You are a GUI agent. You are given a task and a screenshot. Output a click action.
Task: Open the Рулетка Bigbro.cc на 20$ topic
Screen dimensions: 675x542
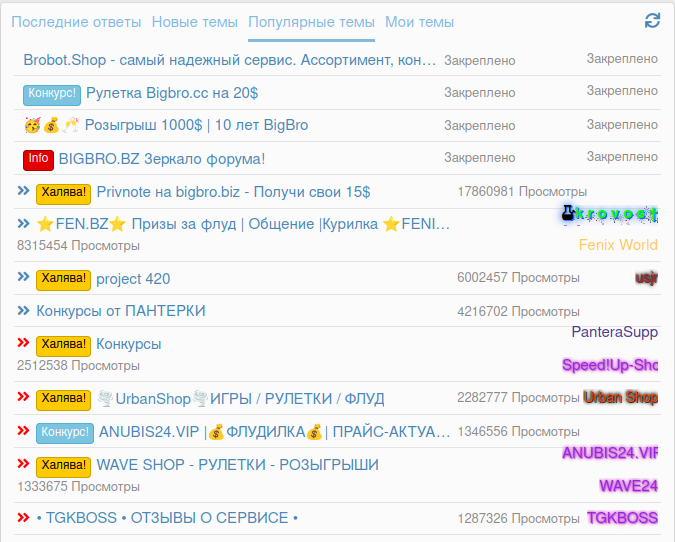tap(172, 93)
